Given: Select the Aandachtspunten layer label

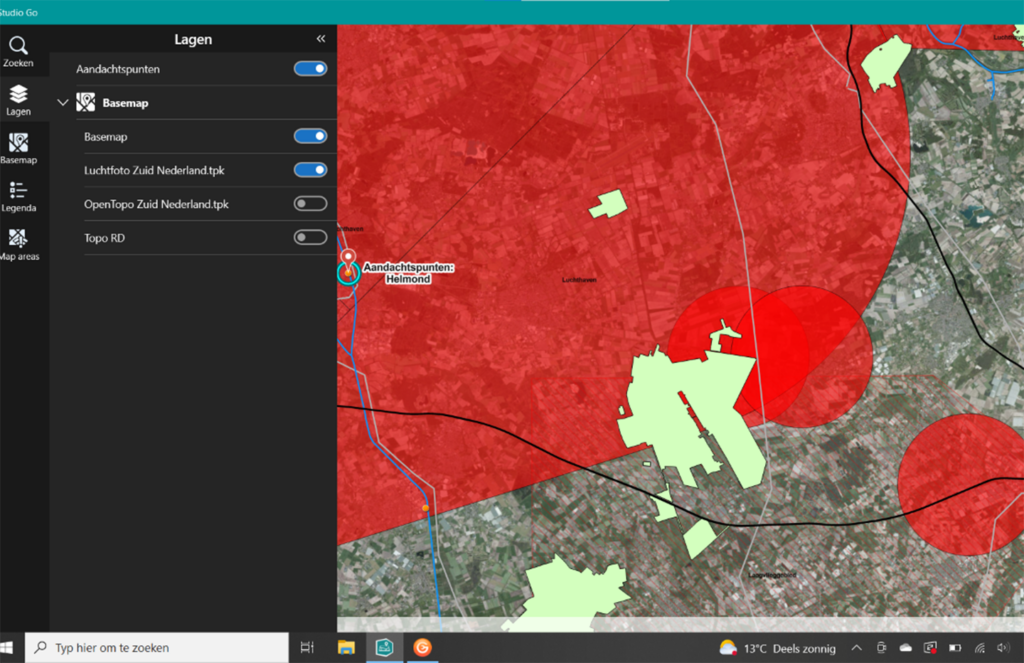Looking at the screenshot, I should [x=118, y=69].
